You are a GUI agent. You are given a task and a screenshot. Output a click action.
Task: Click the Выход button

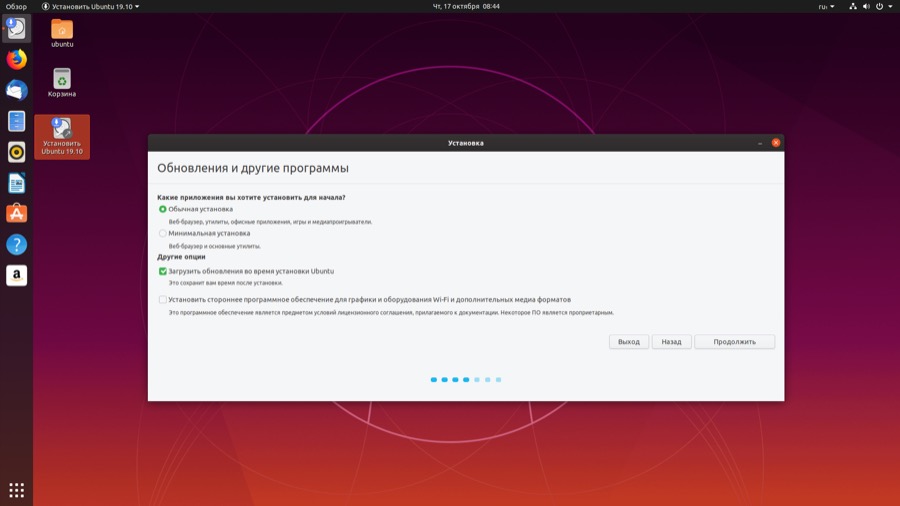pos(629,342)
